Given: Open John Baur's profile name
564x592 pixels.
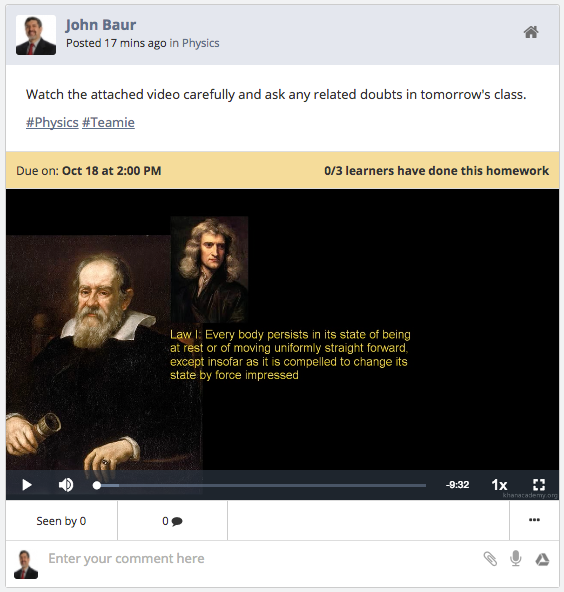Looking at the screenshot, I should coord(101,25).
